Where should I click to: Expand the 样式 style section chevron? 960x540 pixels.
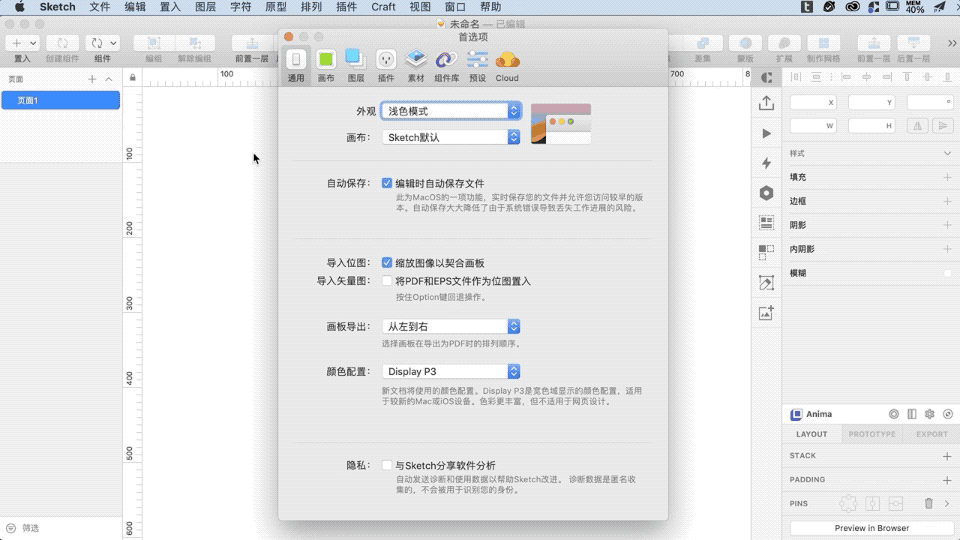[x=947, y=154]
